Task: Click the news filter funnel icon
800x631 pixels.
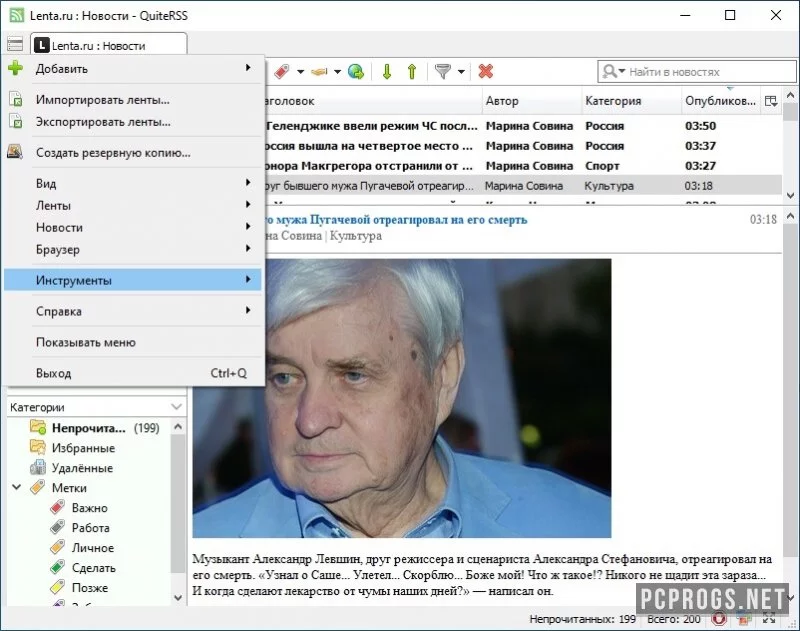Action: (443, 71)
